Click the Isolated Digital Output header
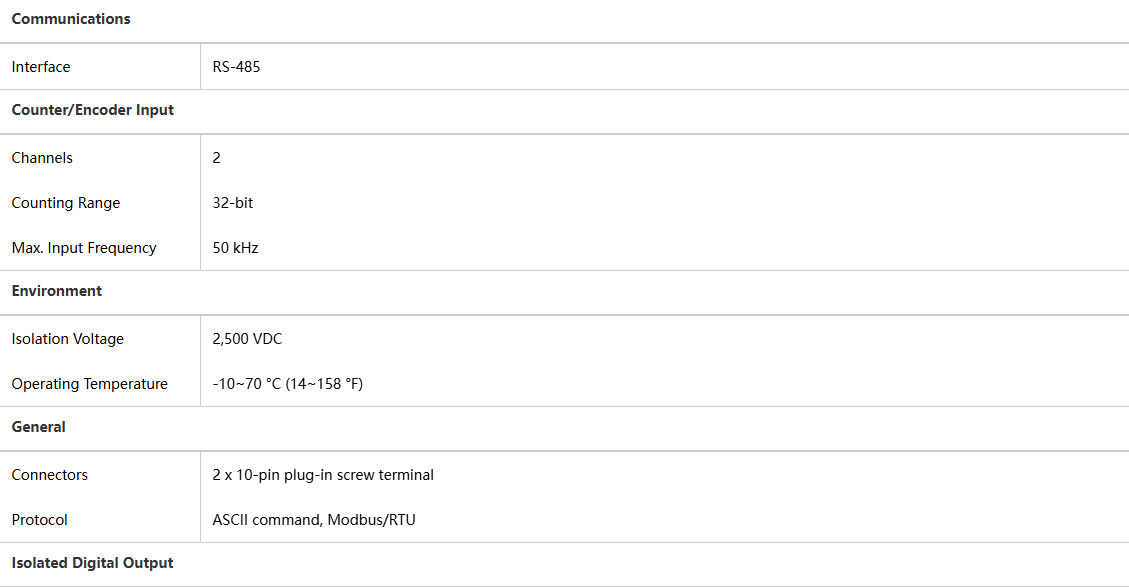Viewport: 1129px width, 587px height. tap(92, 563)
